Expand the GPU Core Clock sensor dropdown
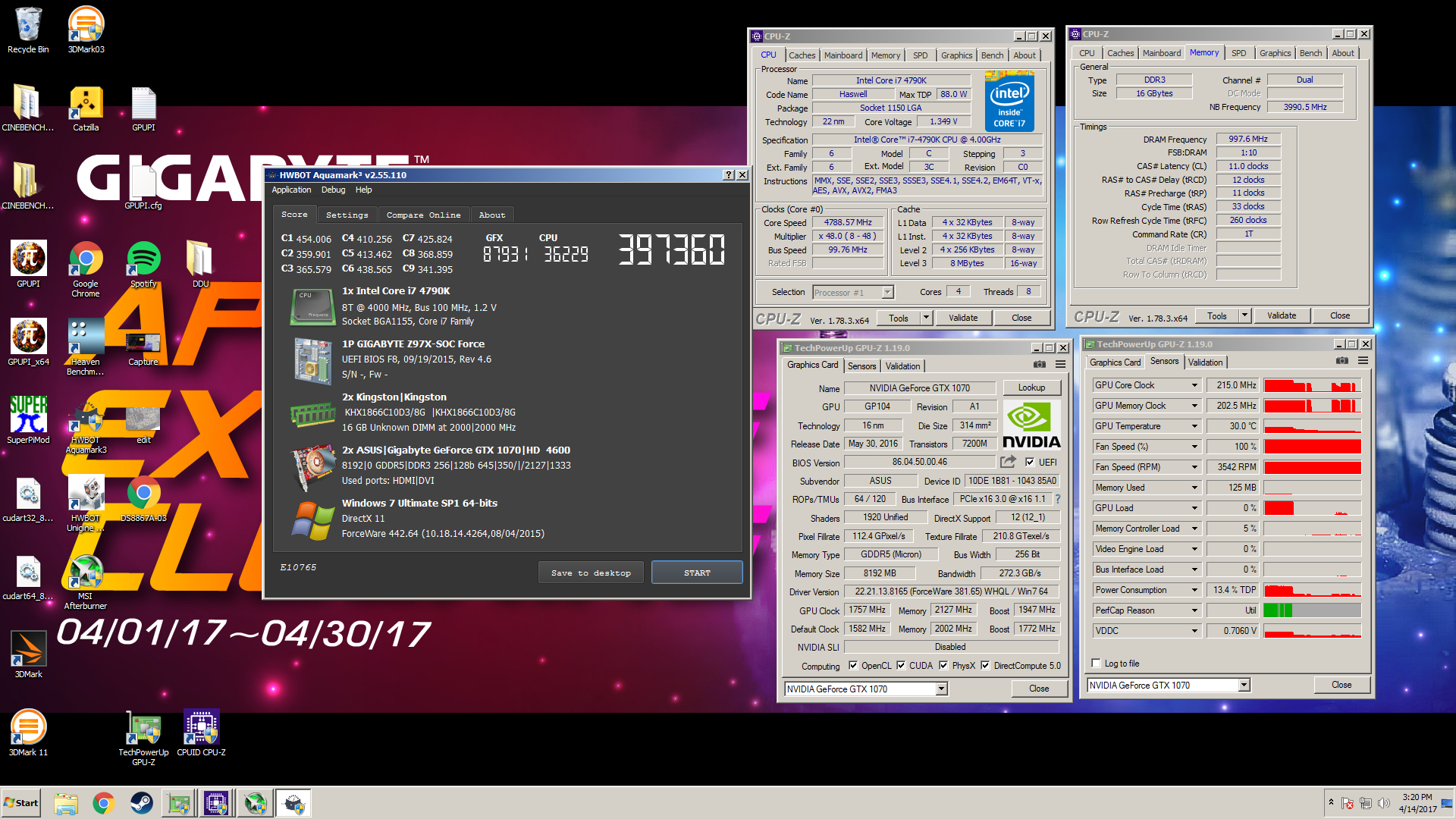 pos(1194,385)
